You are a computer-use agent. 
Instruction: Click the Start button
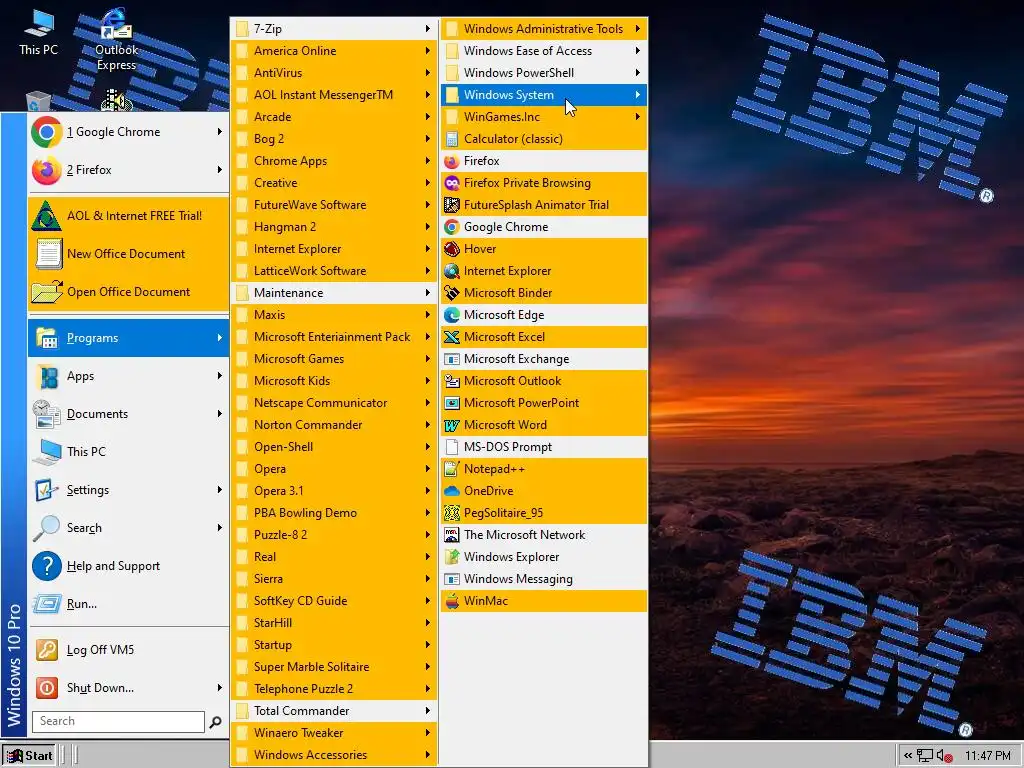coord(29,756)
